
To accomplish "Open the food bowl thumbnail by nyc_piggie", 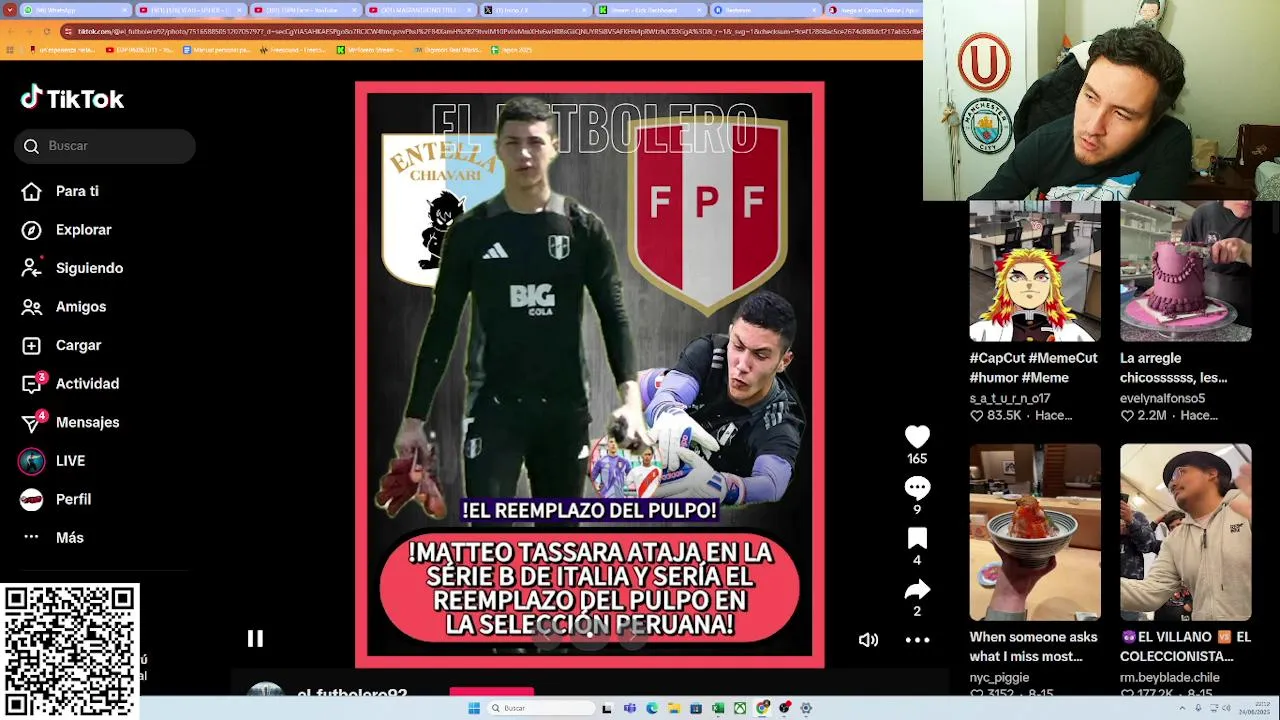I will (x=1035, y=532).
